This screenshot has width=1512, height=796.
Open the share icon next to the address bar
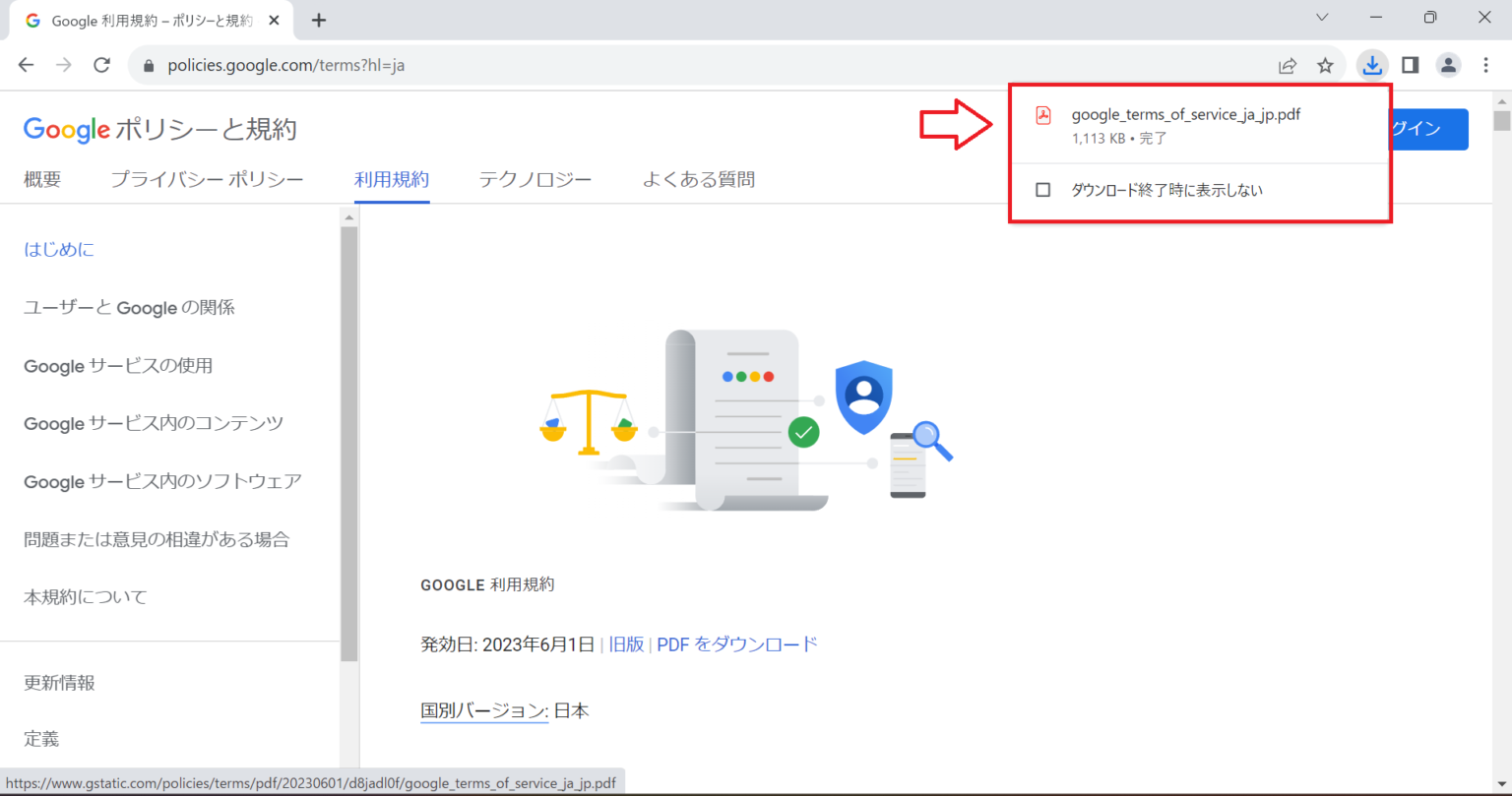click(x=1288, y=65)
